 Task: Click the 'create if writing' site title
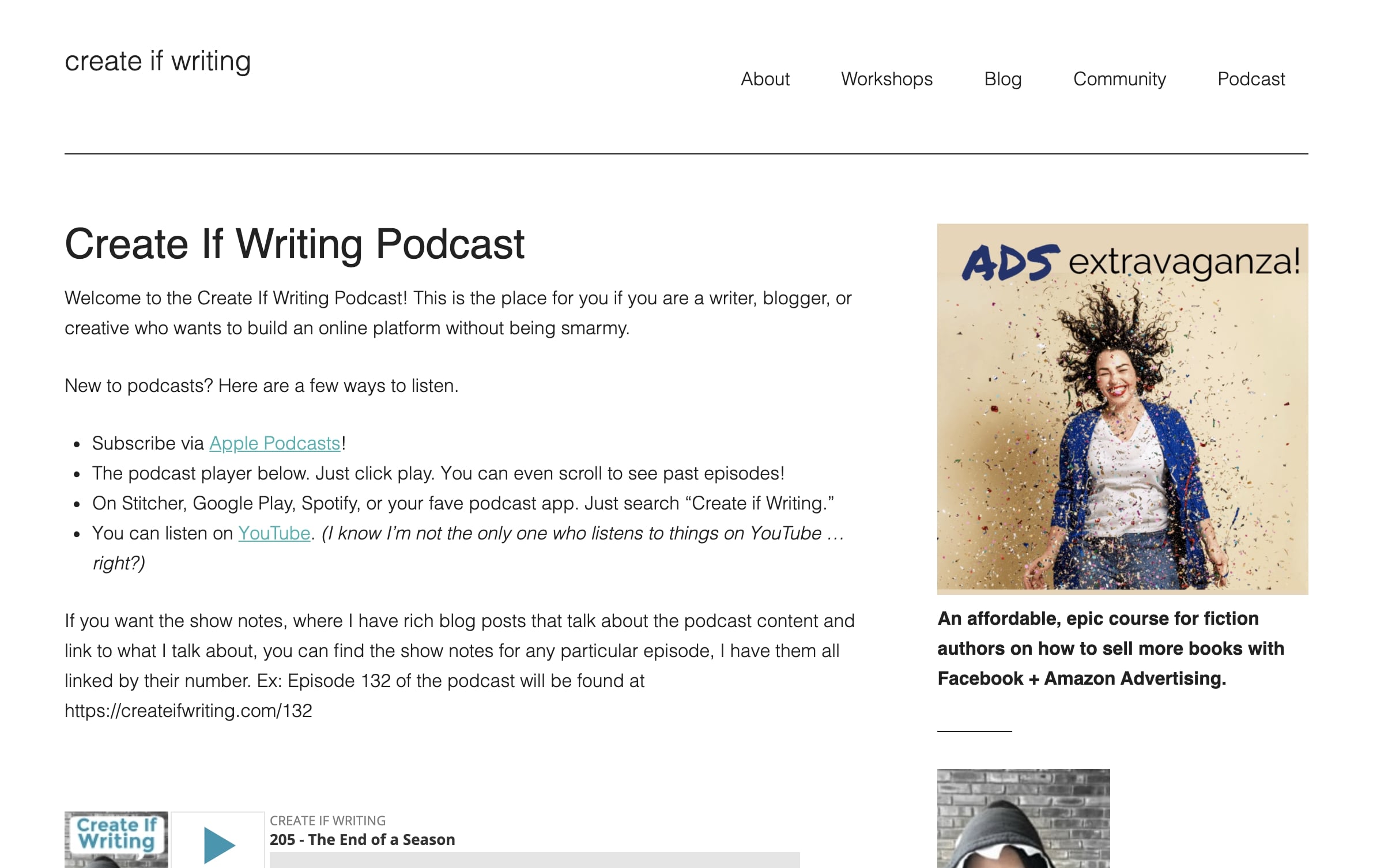pos(157,61)
